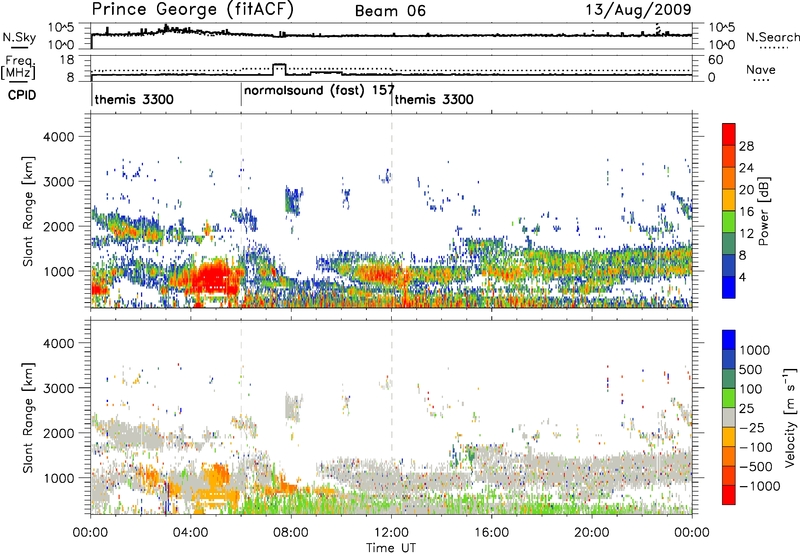800x554 pixels.
Task: Pick the red top segment of Power colorbar
Action: [x=729, y=135]
